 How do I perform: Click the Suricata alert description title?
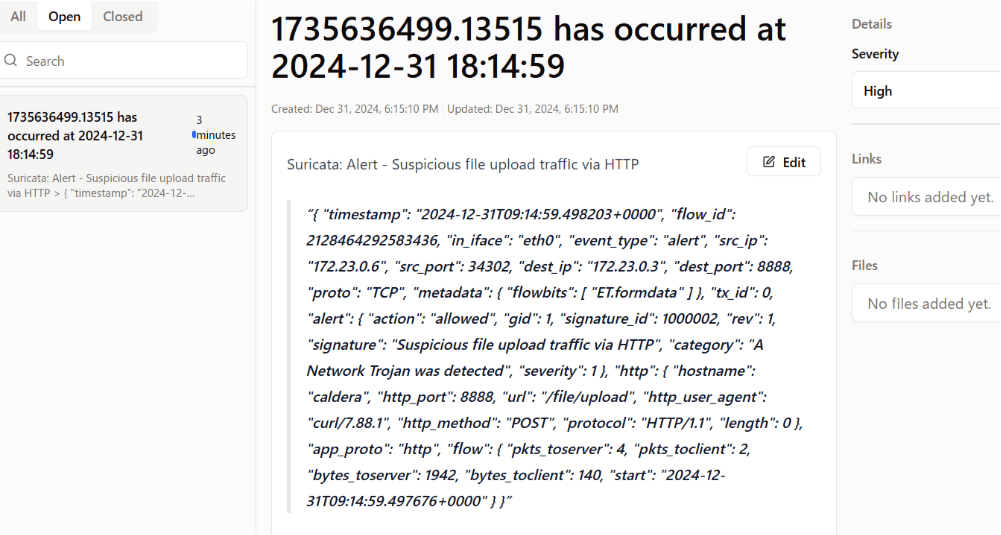462,164
